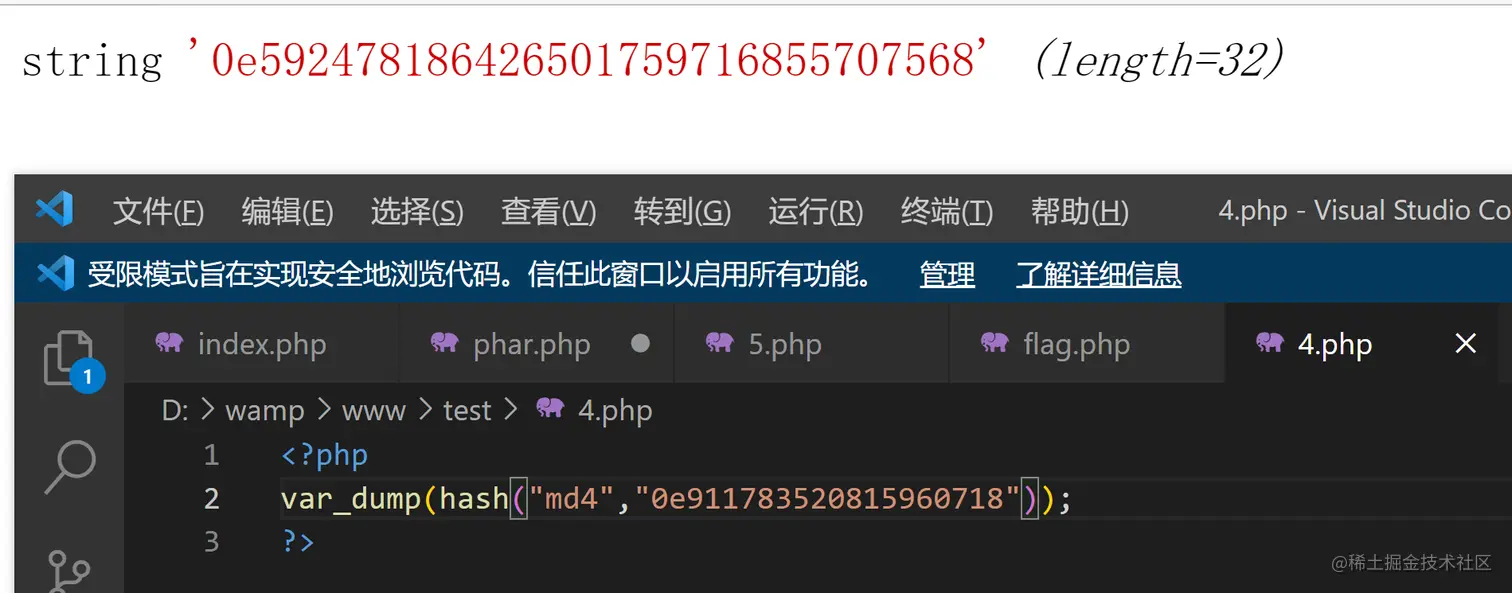Screen dimensions: 1512x593
Task: Click line 2 of the code editor
Action: point(676,498)
